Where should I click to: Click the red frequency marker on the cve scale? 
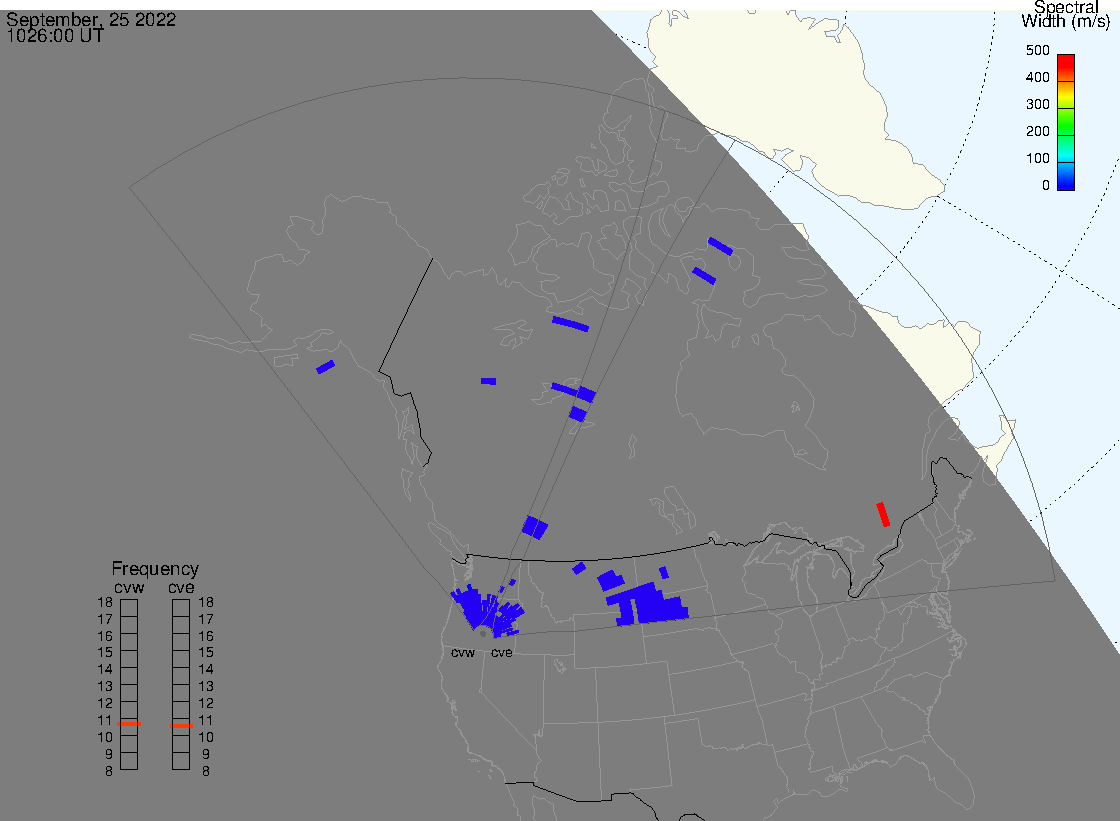point(181,726)
